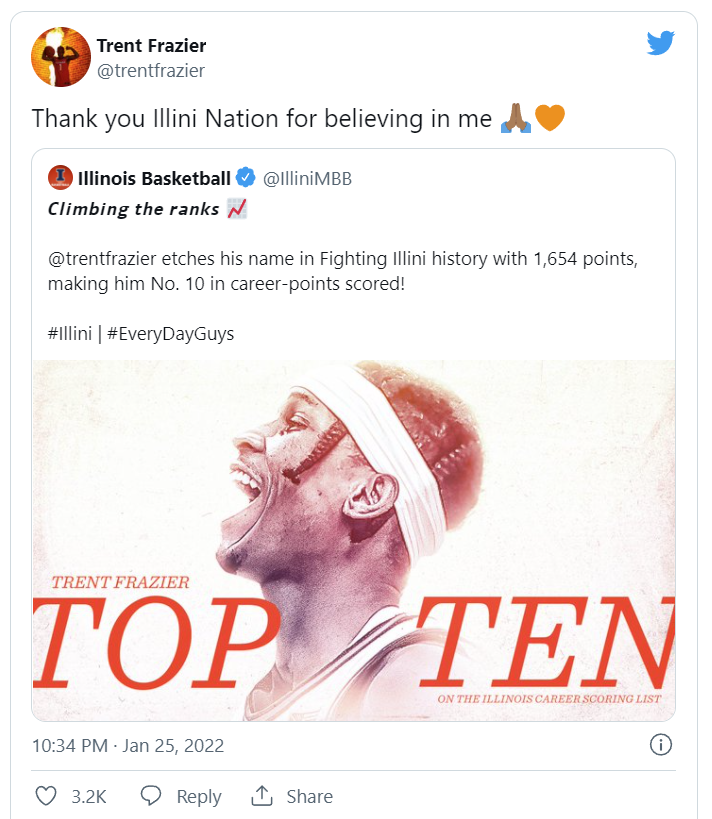
Task: Open the Illinois Basketball account name
Action: pyautogui.click(x=154, y=179)
